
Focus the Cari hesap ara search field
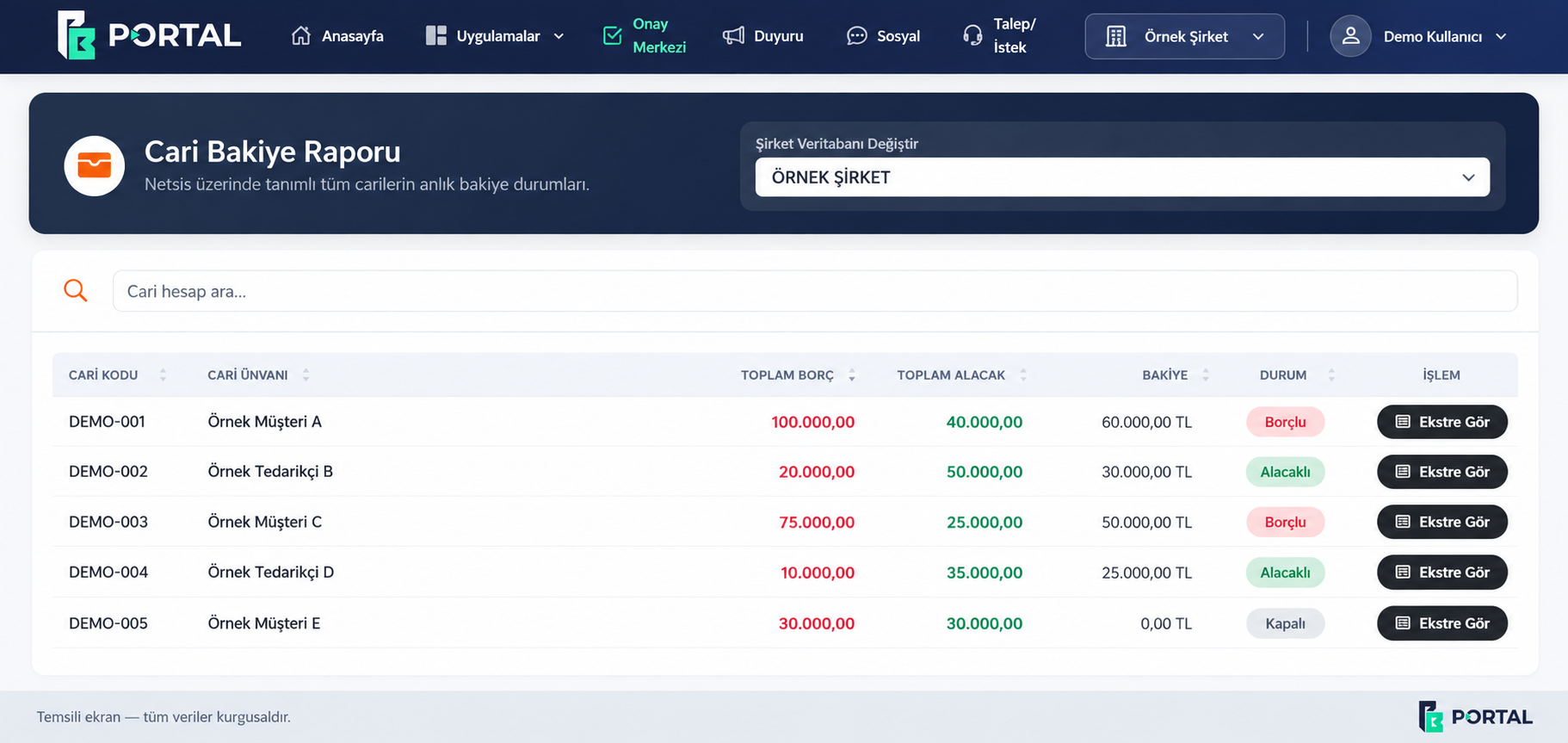[x=815, y=291]
